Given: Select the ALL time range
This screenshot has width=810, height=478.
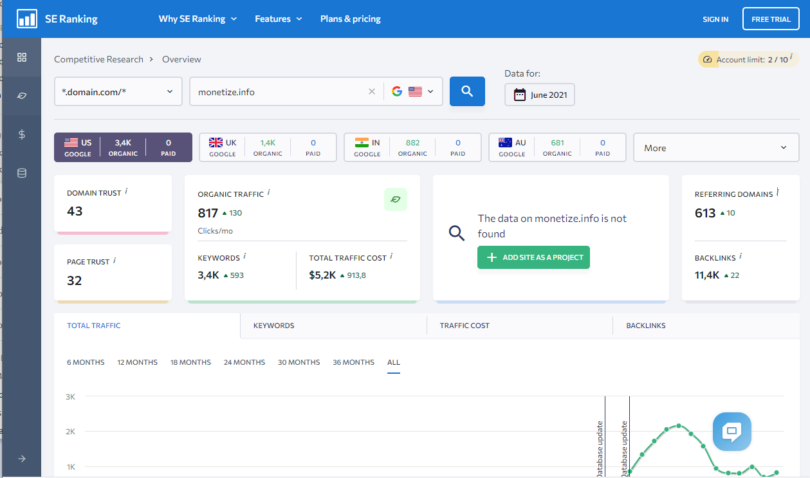Looking at the screenshot, I should point(394,362).
